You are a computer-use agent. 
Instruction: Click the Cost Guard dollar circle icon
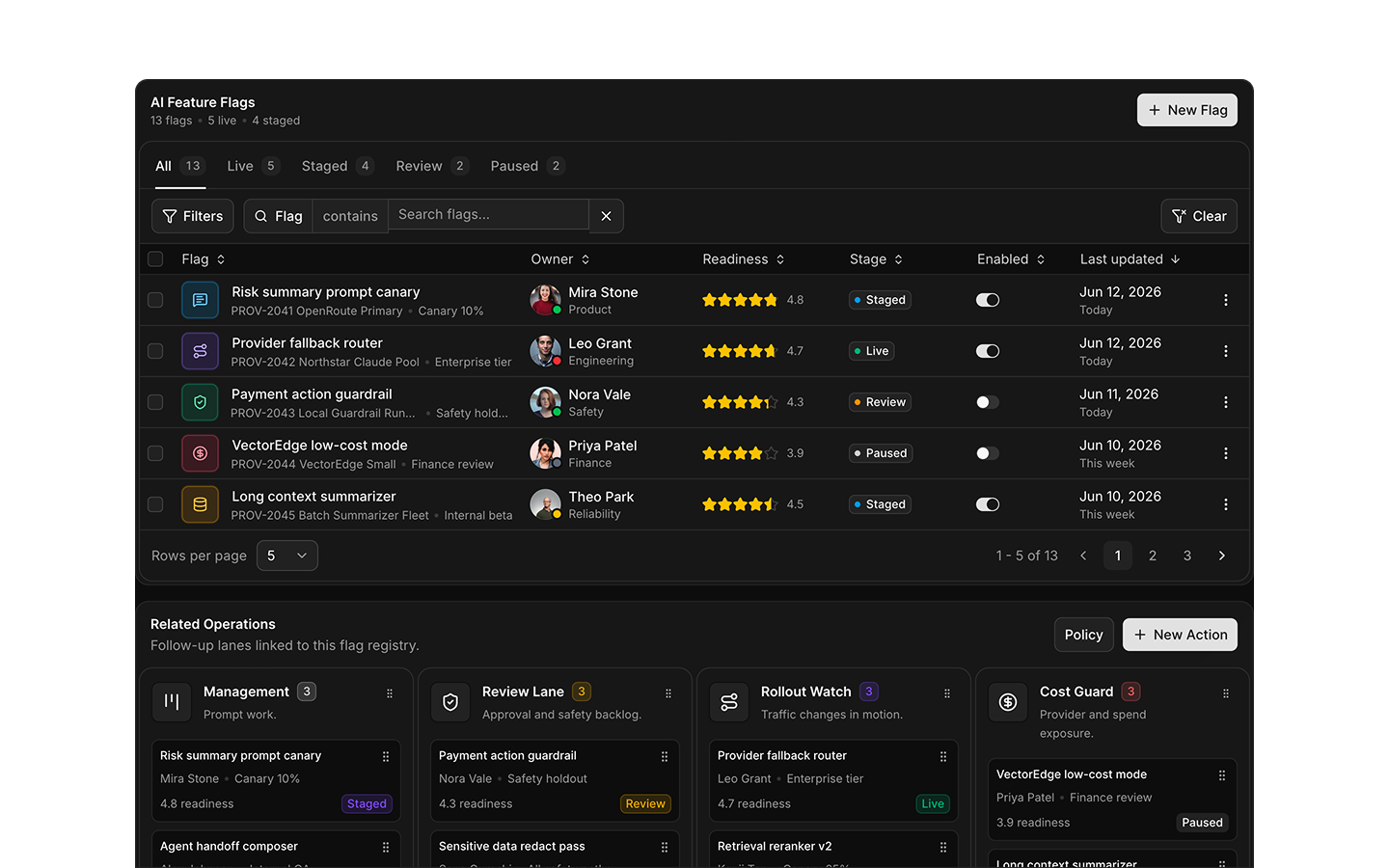point(1008,702)
